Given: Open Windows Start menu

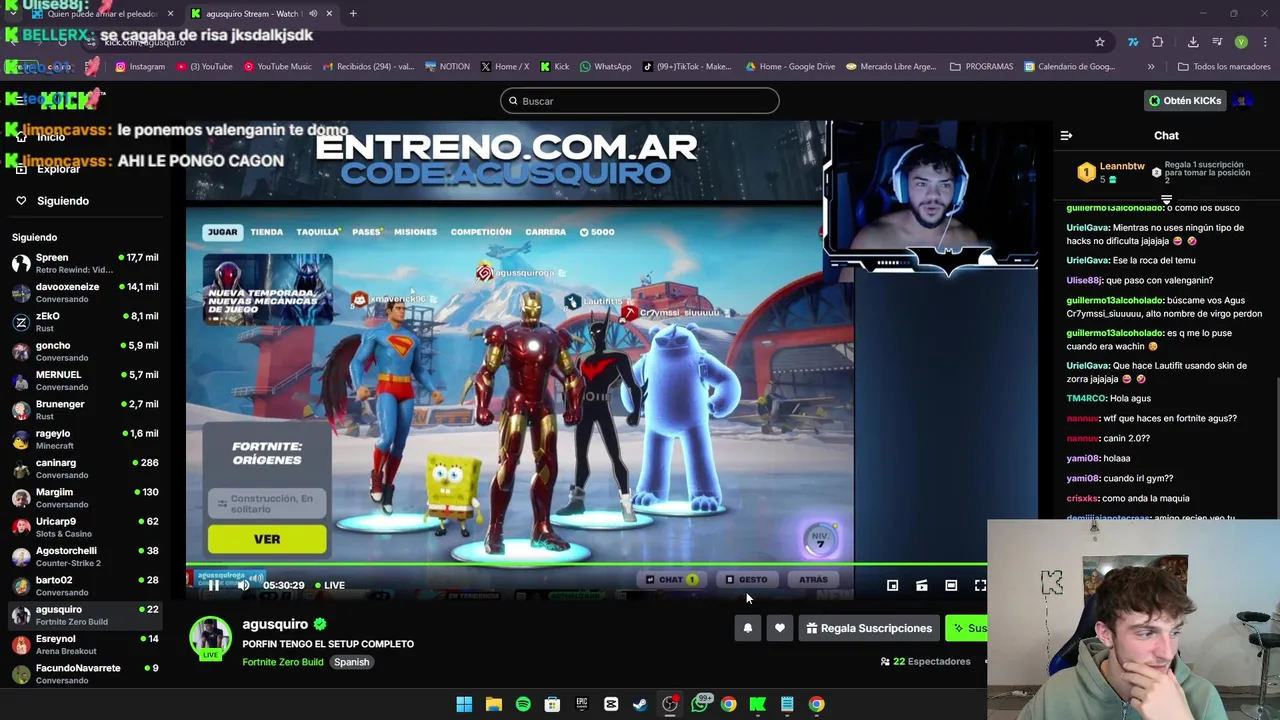Looking at the screenshot, I should [464, 704].
